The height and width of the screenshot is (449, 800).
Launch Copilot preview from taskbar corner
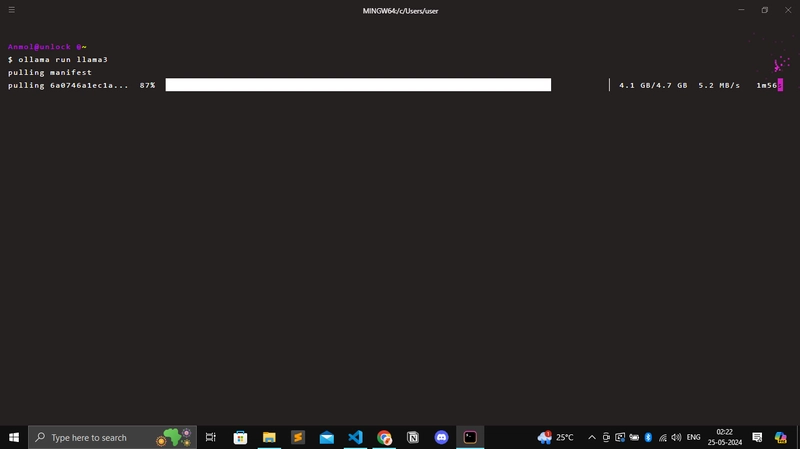(781, 437)
